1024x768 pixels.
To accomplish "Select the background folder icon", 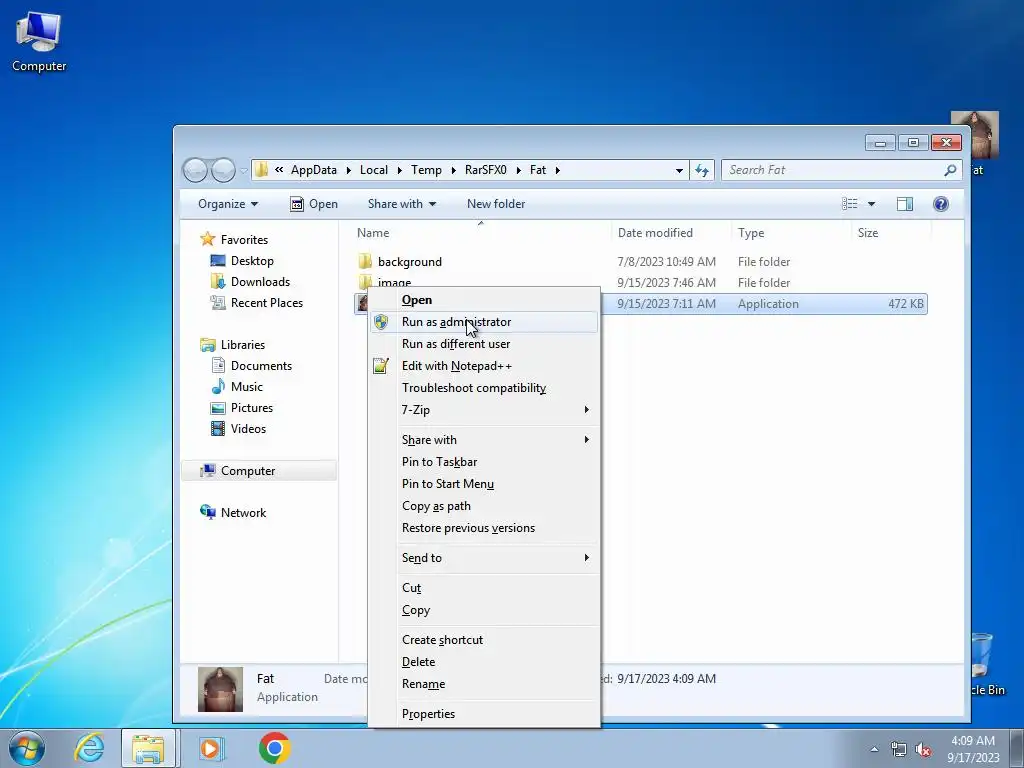I will point(365,262).
